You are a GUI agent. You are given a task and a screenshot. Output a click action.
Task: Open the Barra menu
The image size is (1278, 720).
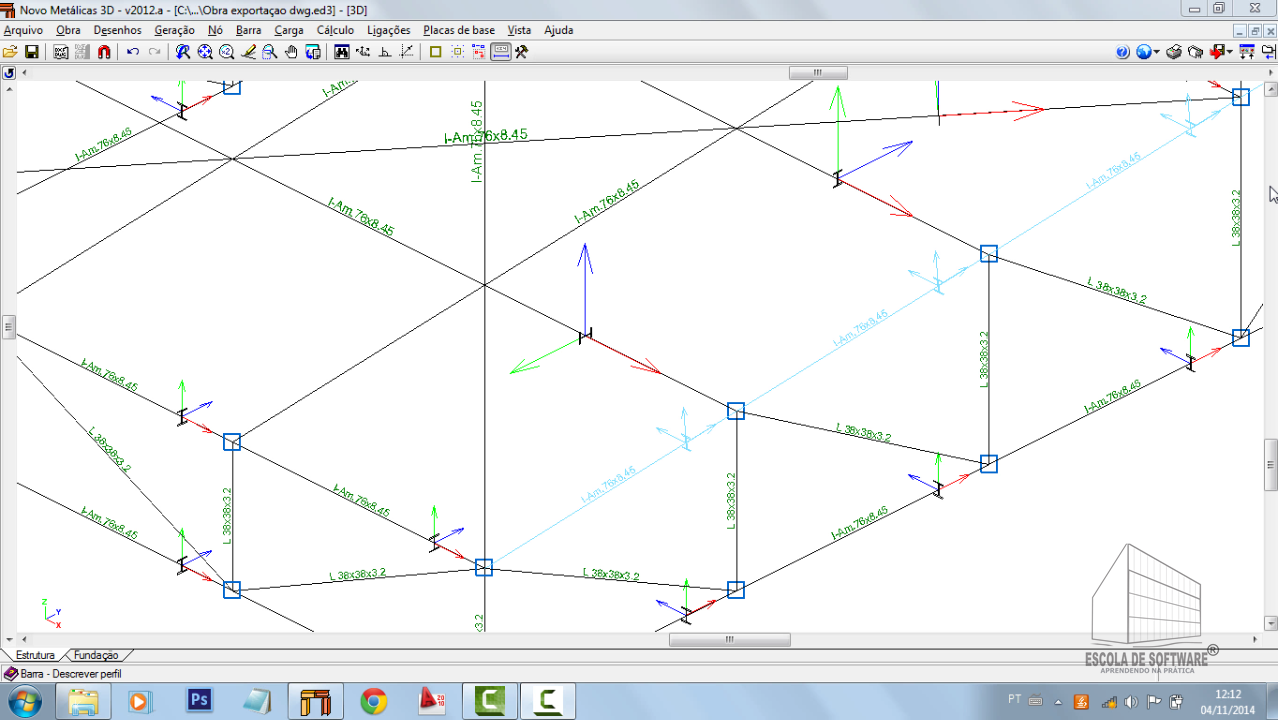pyautogui.click(x=248, y=30)
